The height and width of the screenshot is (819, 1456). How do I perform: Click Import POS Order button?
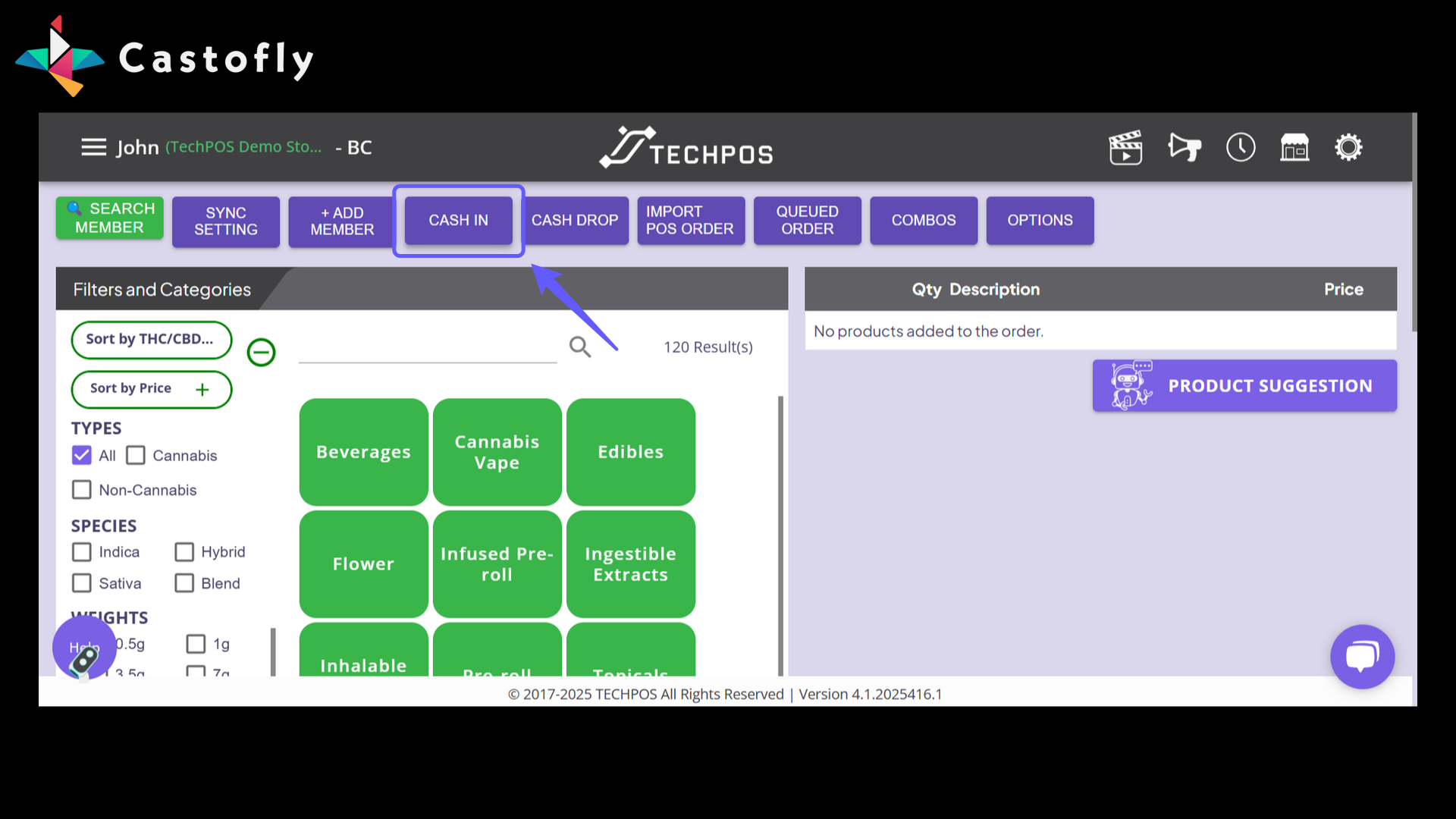point(691,221)
